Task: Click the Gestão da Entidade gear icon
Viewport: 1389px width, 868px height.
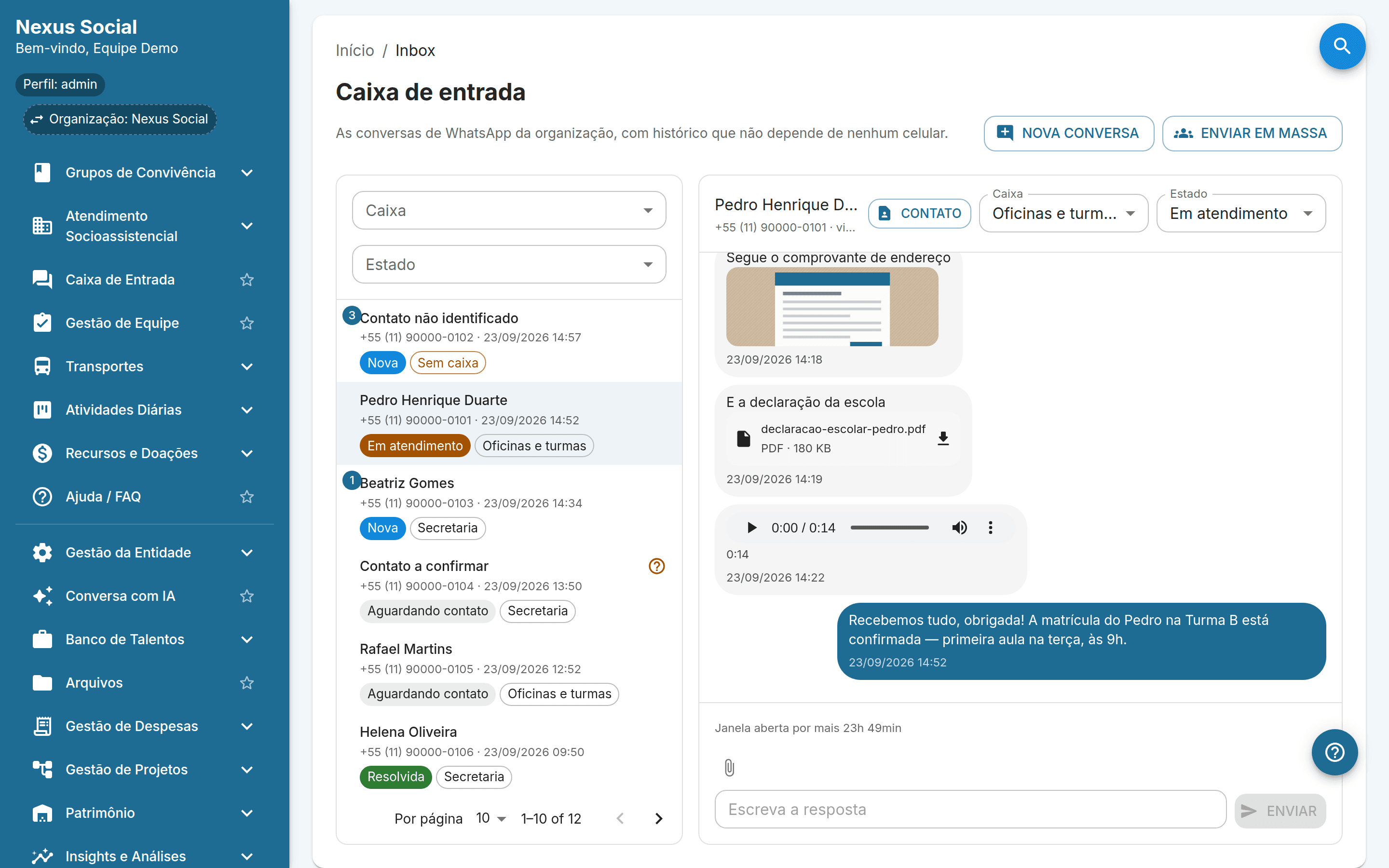Action: tap(42, 552)
